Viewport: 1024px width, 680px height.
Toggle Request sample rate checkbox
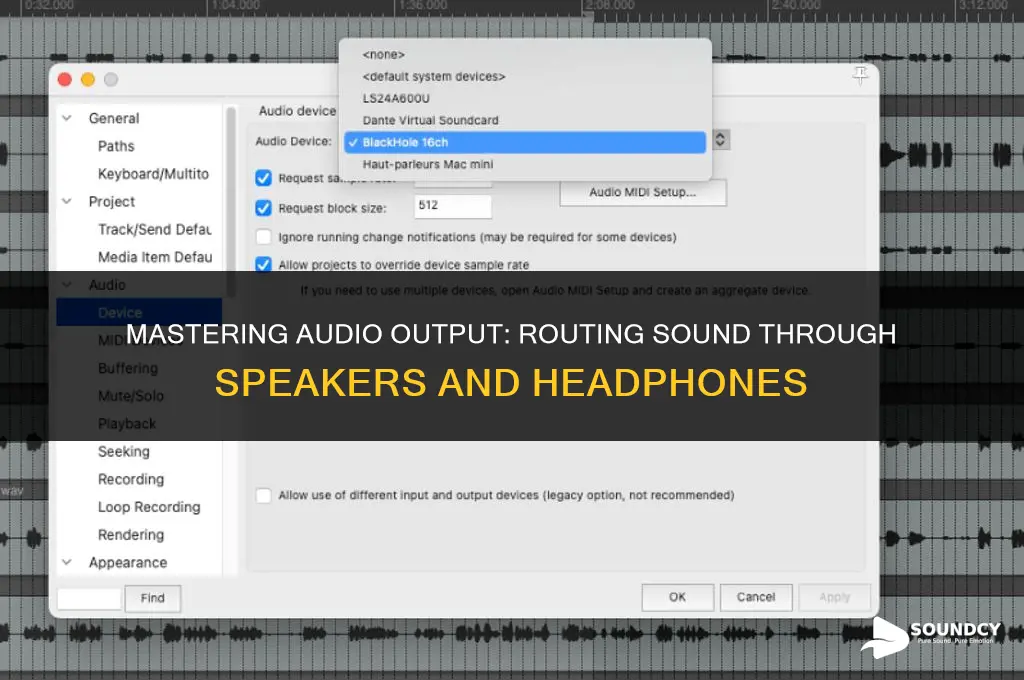(263, 178)
